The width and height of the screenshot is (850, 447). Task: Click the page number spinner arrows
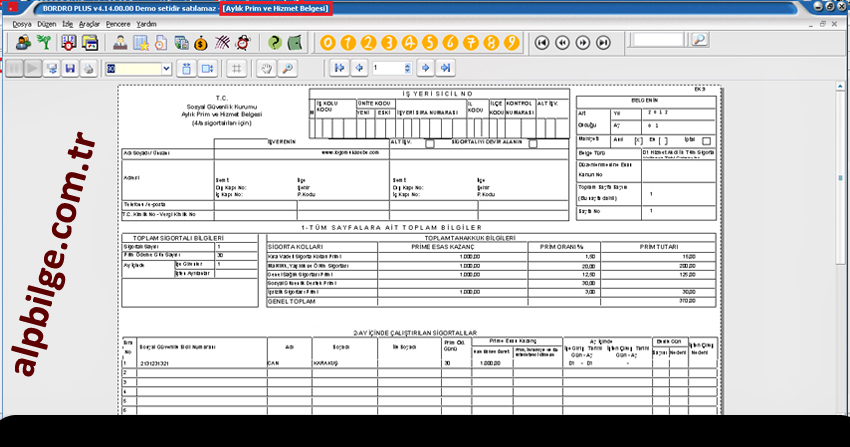(407, 68)
